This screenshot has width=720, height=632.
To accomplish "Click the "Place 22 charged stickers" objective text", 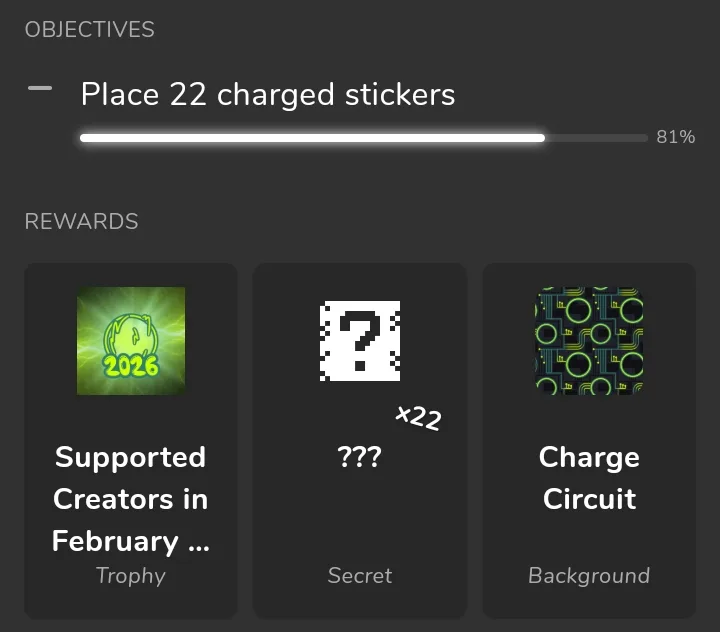I will 267,95.
